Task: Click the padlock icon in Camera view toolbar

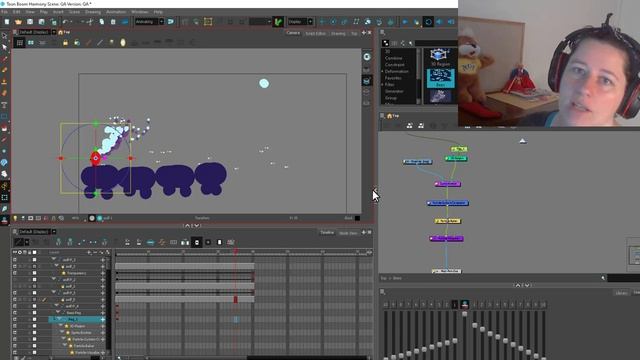Action: point(65,42)
